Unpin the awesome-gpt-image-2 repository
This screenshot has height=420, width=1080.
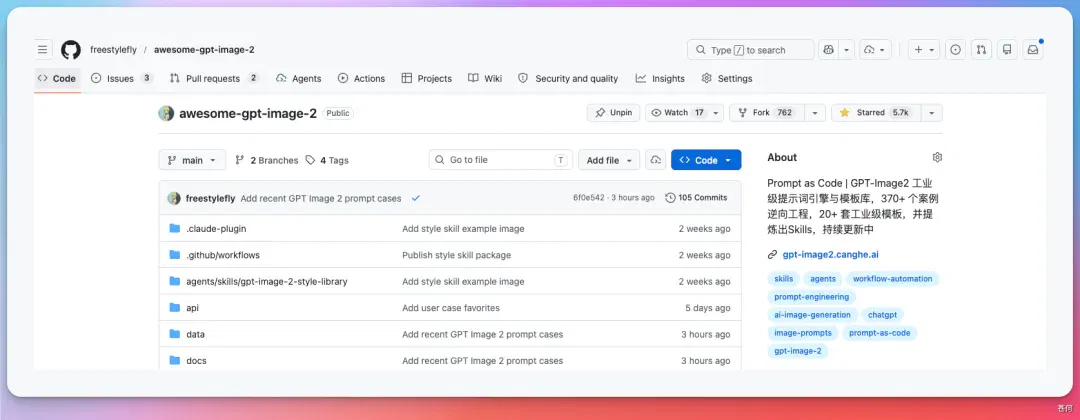coord(614,113)
